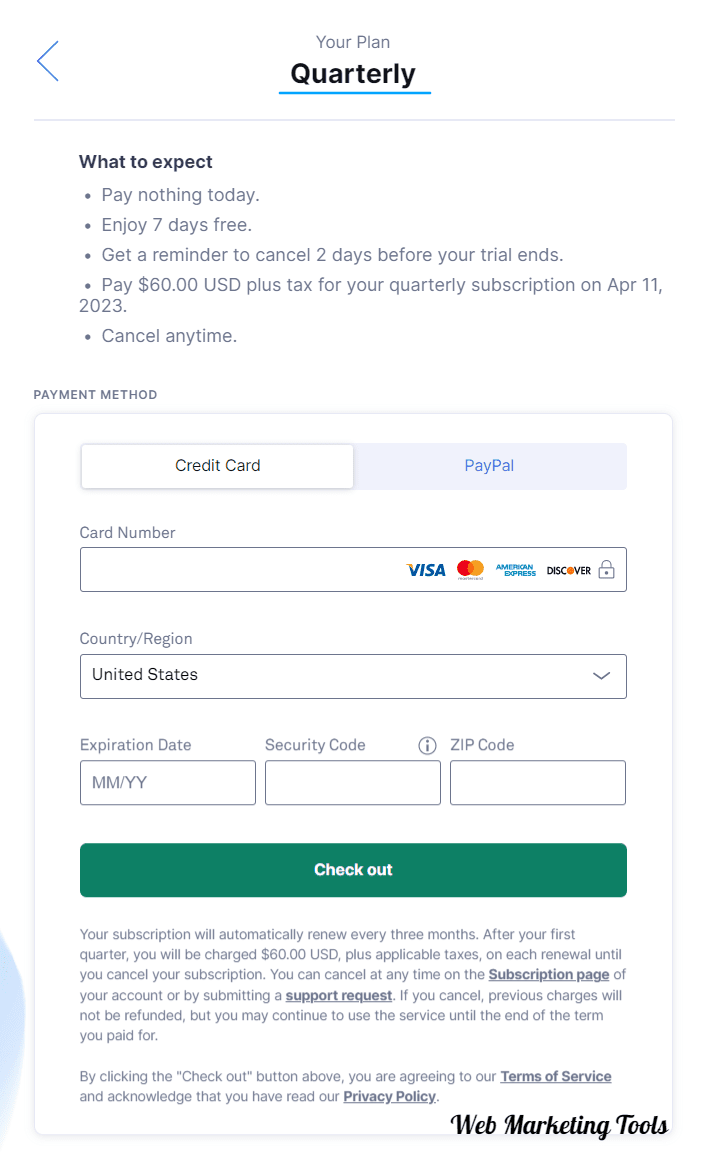View the Privacy Policy link

tap(389, 1096)
